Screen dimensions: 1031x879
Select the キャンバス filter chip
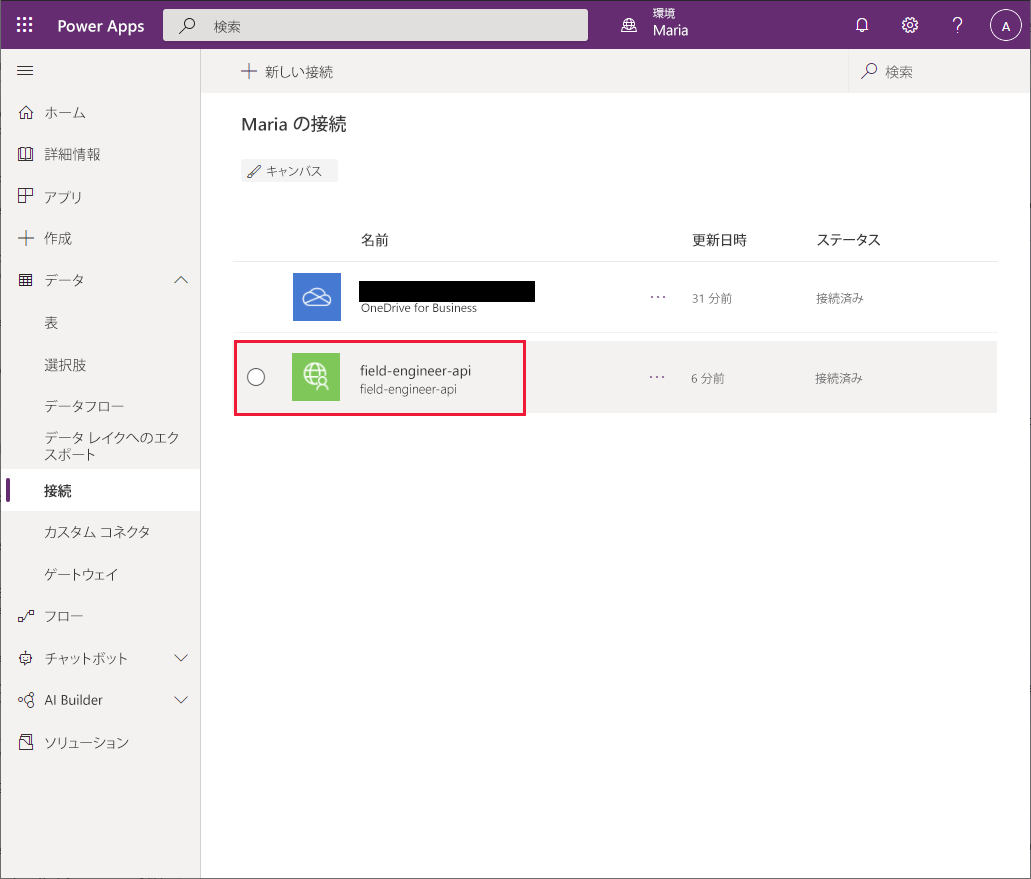pyautogui.click(x=288, y=170)
